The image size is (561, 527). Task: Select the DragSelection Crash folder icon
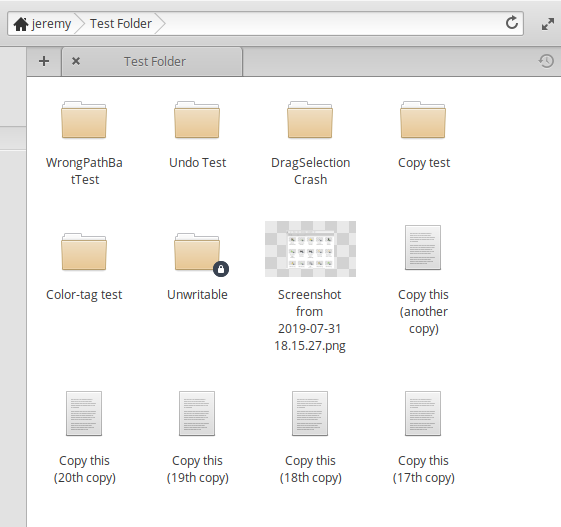tap(310, 120)
